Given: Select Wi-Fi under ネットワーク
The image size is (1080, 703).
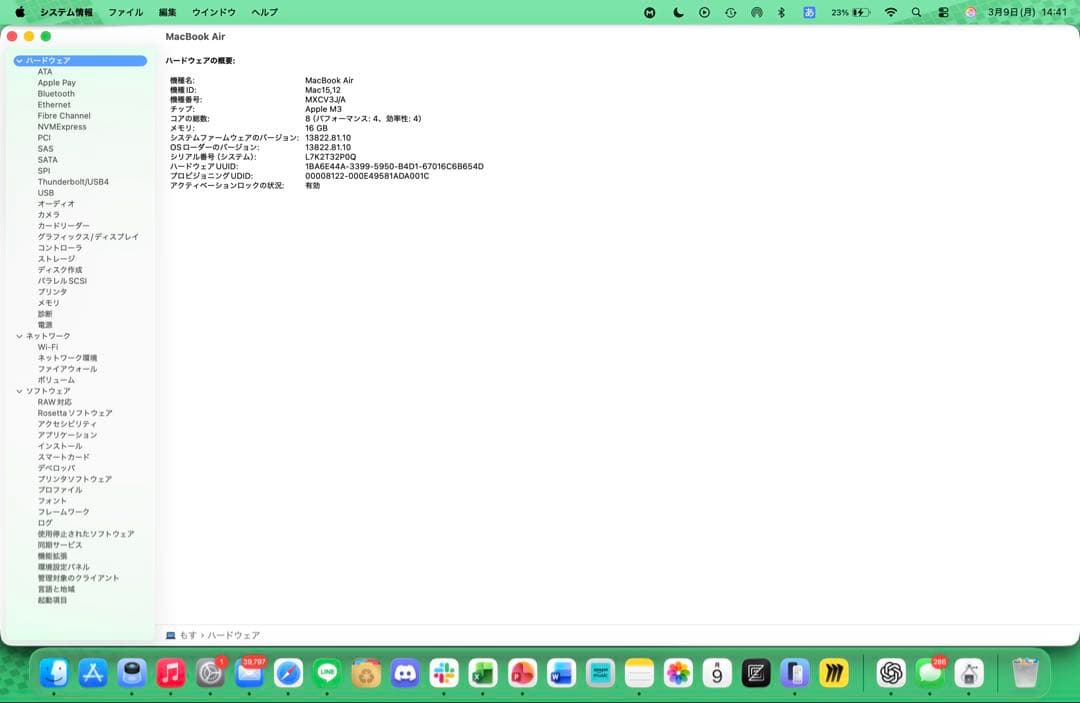Looking at the screenshot, I should [48, 347].
